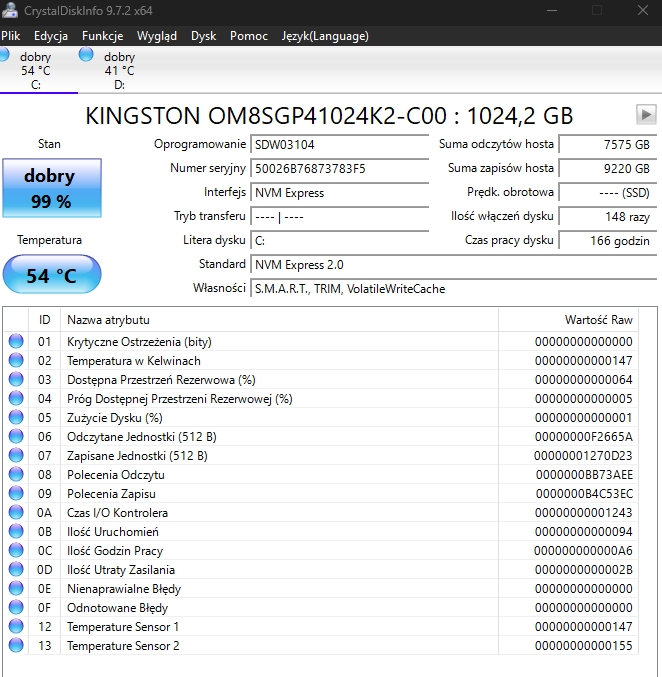Click the blue status orb for disk D:

click(86, 54)
